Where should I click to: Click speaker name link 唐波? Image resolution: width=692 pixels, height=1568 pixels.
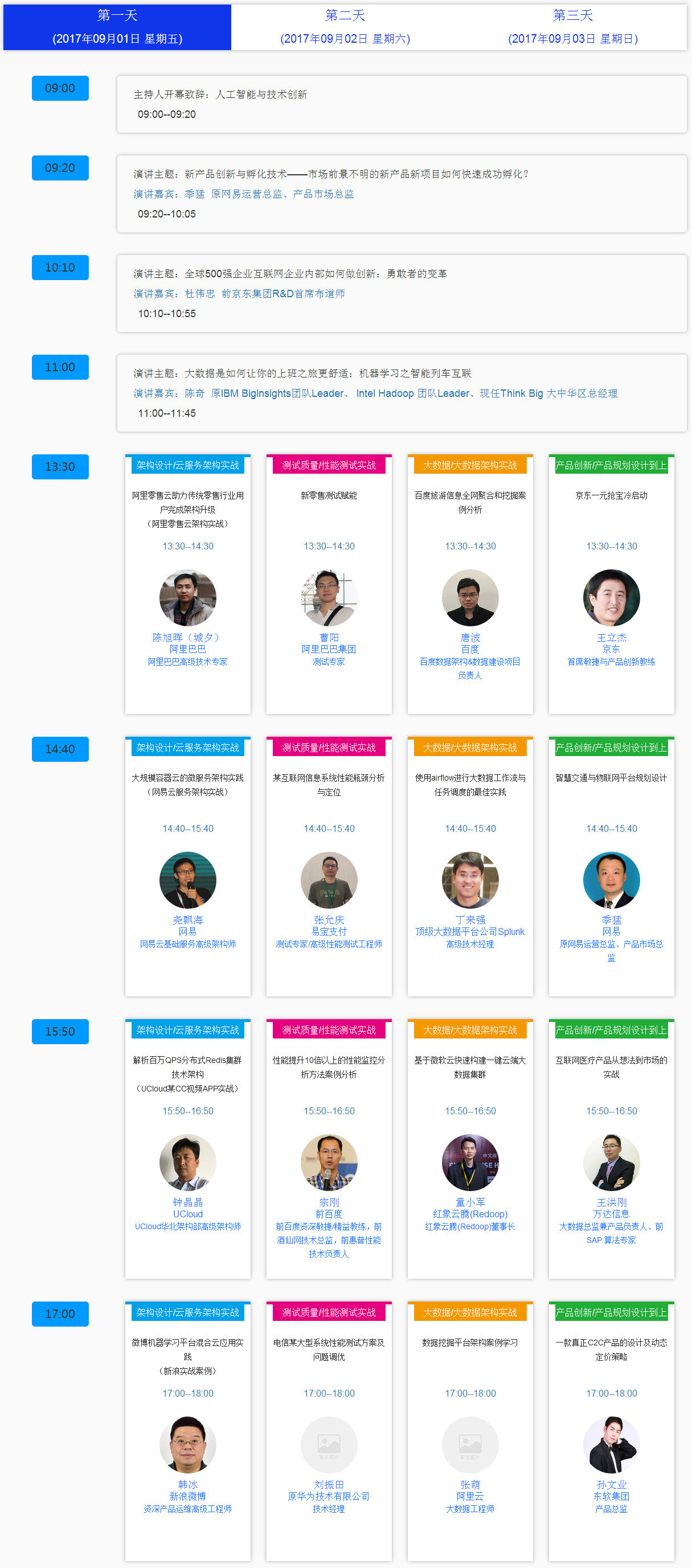[x=470, y=637]
